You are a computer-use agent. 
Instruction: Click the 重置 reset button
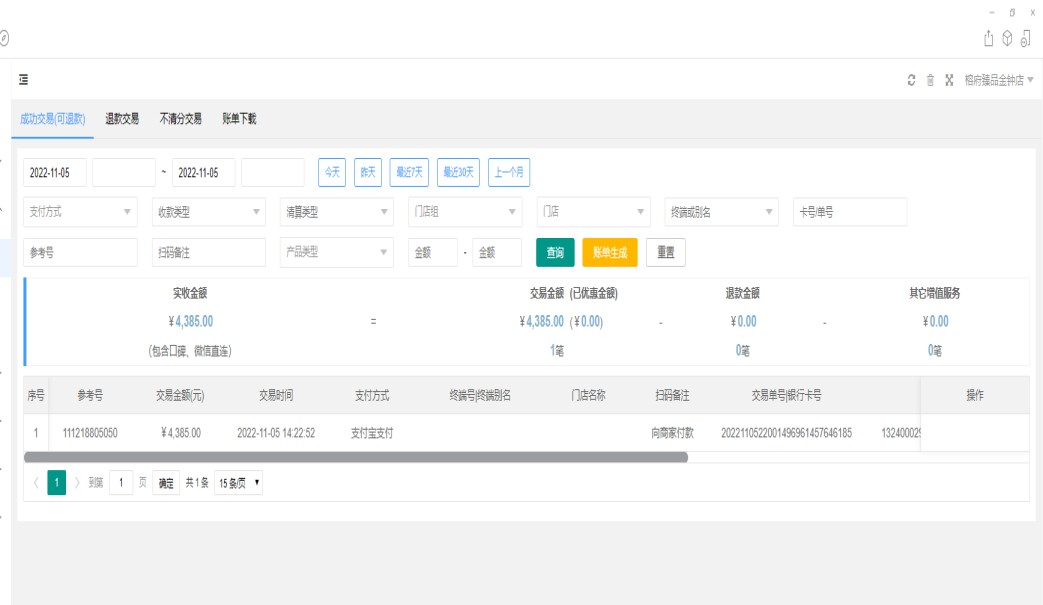(665, 253)
